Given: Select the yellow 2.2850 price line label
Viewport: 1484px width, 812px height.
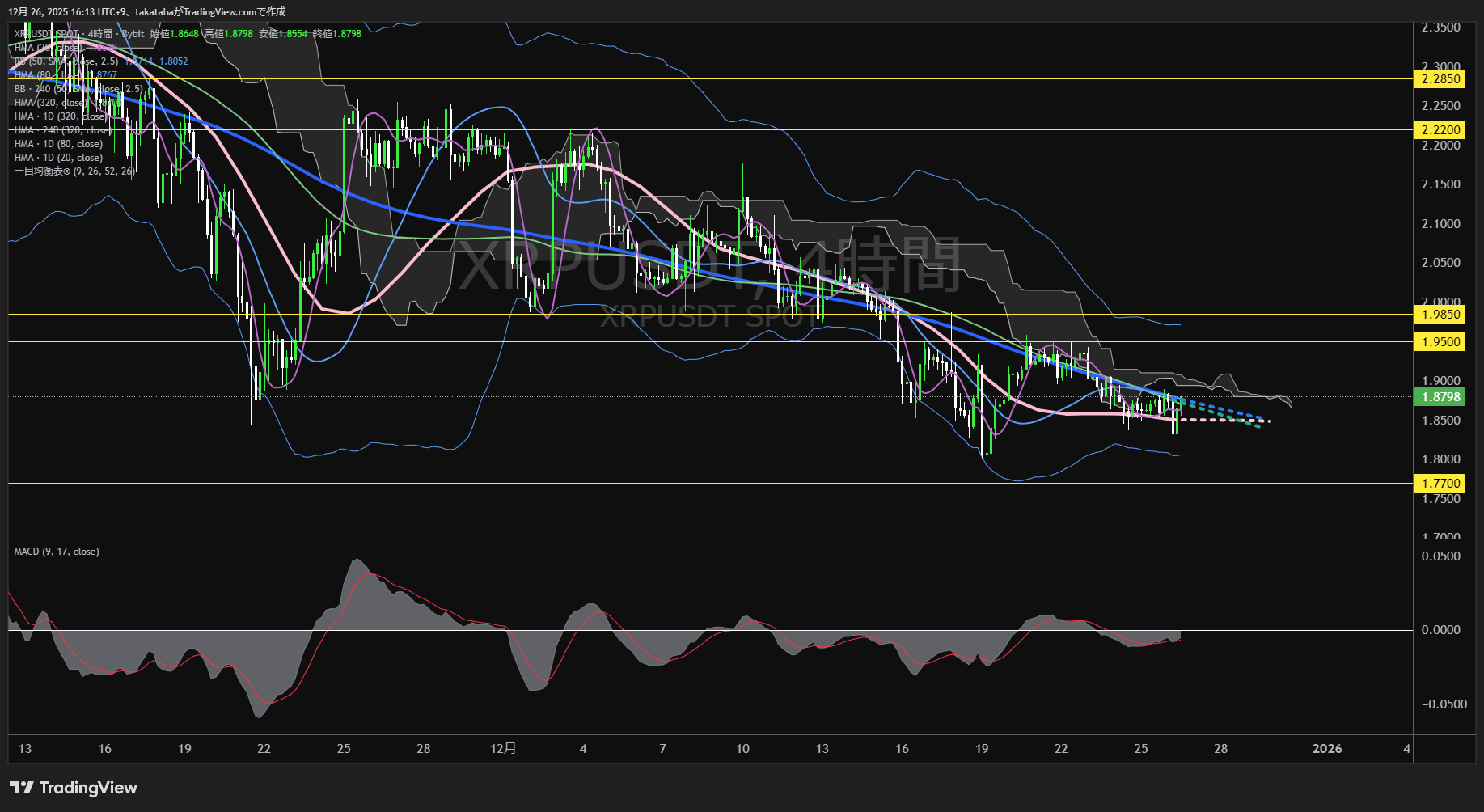Looking at the screenshot, I should point(1441,79).
